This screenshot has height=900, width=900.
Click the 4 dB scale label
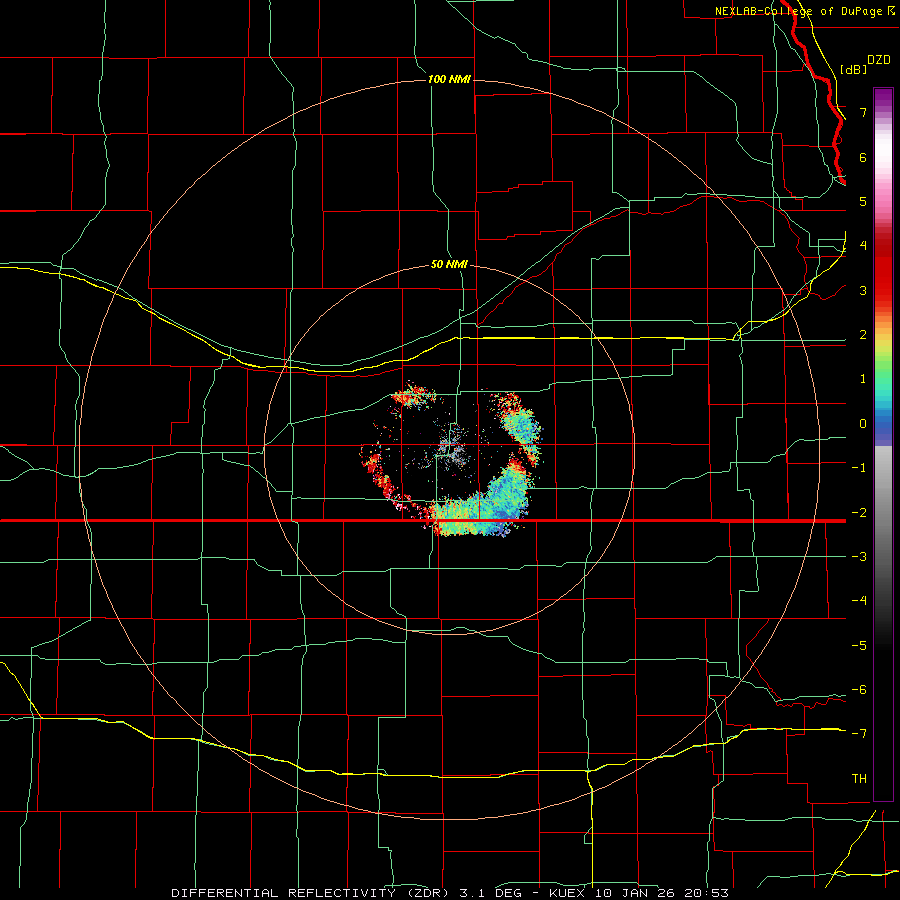pos(863,246)
